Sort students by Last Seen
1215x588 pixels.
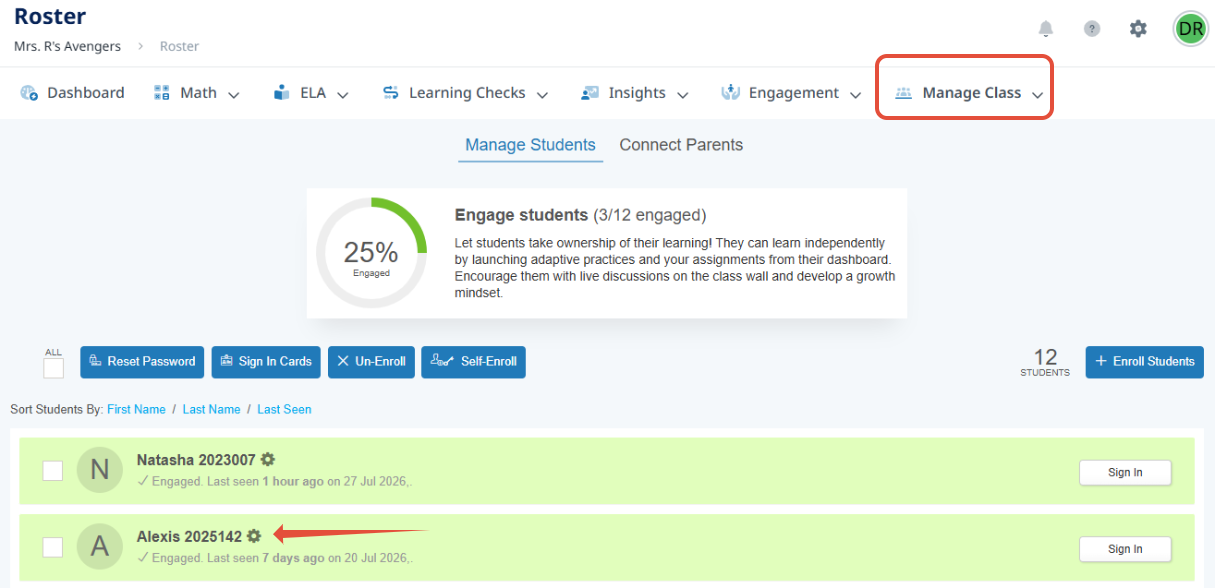coord(284,409)
